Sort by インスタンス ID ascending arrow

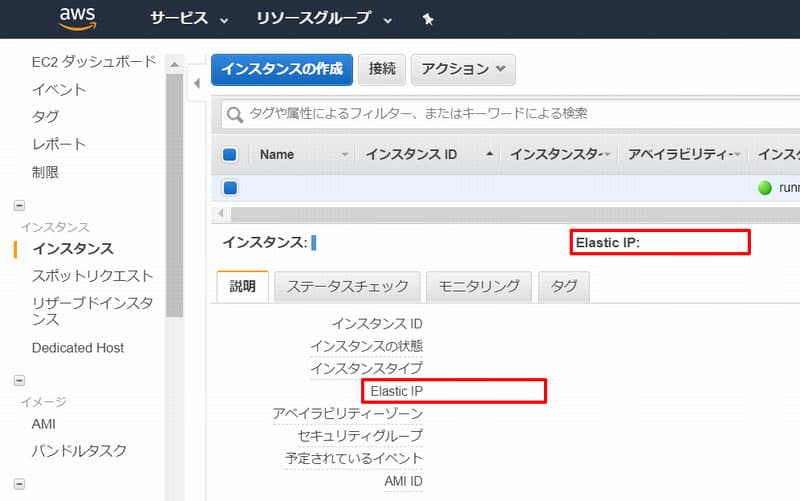[x=489, y=154]
